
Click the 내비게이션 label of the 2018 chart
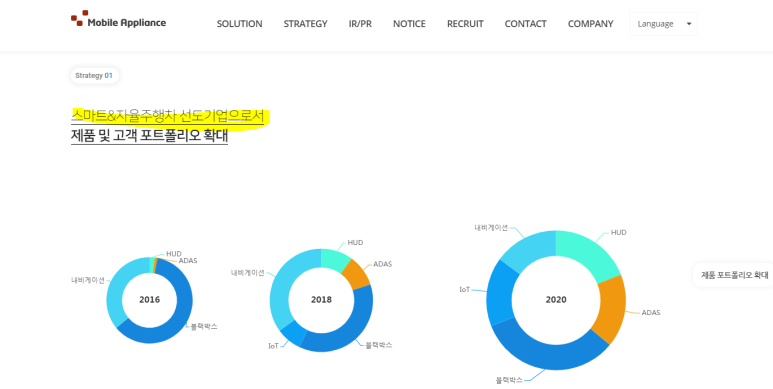(x=248, y=273)
